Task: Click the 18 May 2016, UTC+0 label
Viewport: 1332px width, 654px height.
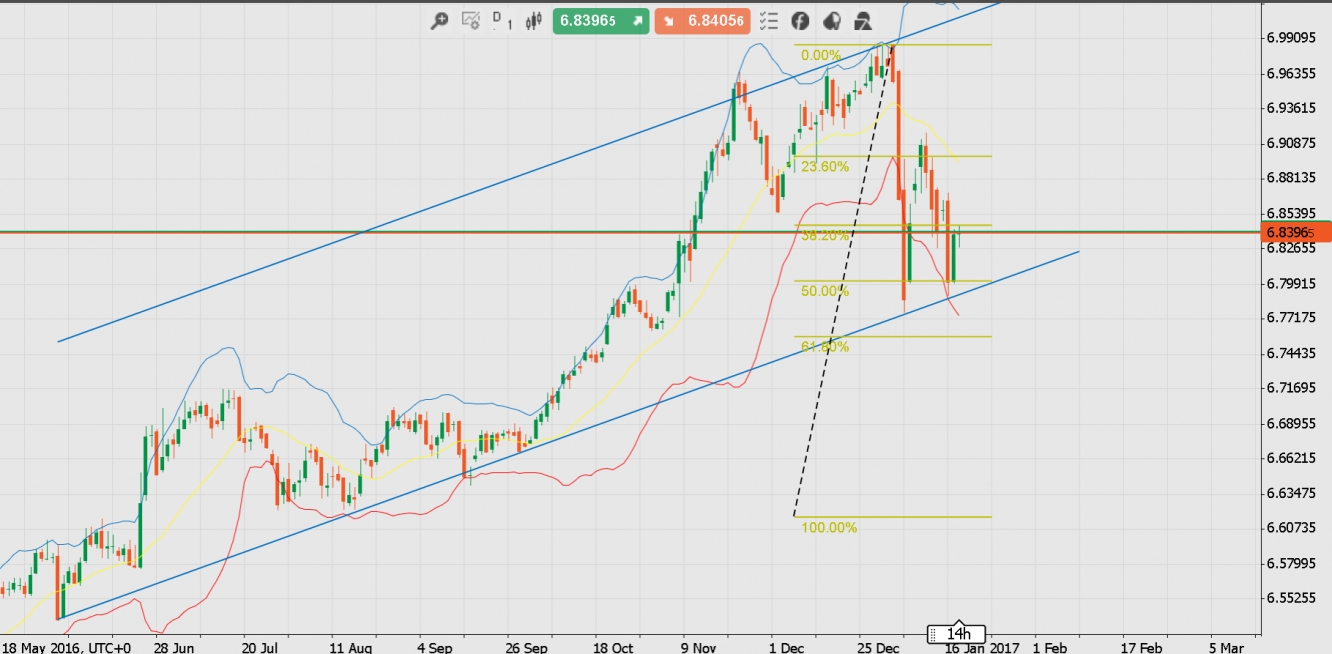Action: (x=67, y=647)
